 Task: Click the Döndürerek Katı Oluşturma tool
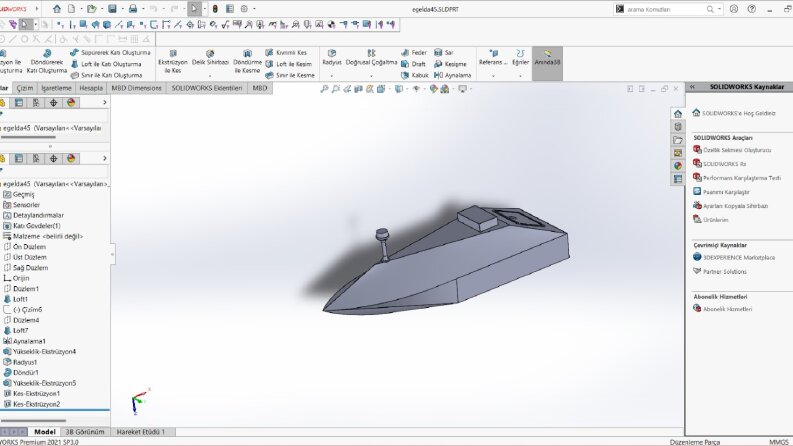tap(47, 62)
